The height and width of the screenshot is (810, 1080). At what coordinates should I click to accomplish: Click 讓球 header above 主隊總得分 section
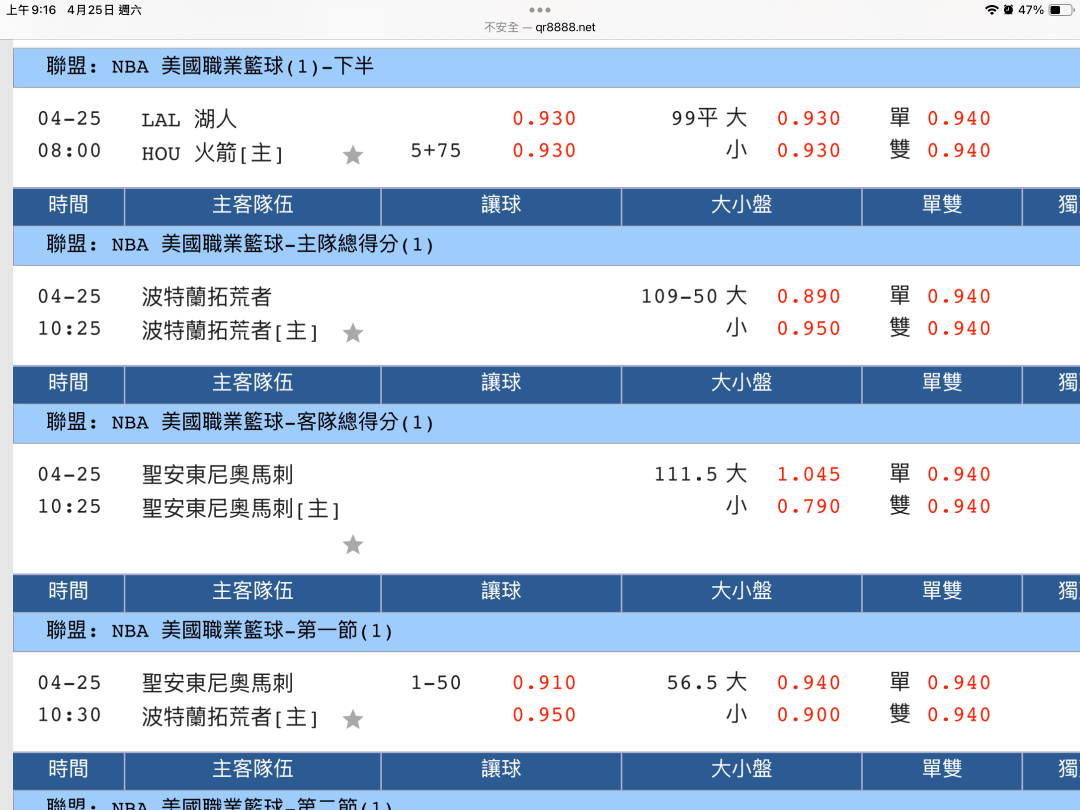501,205
